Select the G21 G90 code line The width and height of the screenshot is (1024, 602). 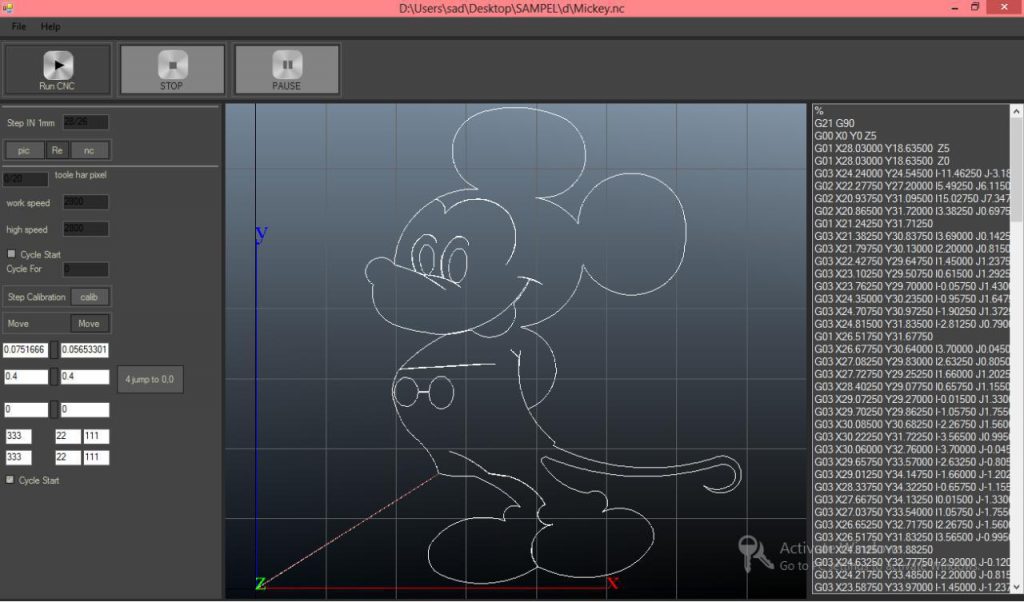[x=834, y=123]
